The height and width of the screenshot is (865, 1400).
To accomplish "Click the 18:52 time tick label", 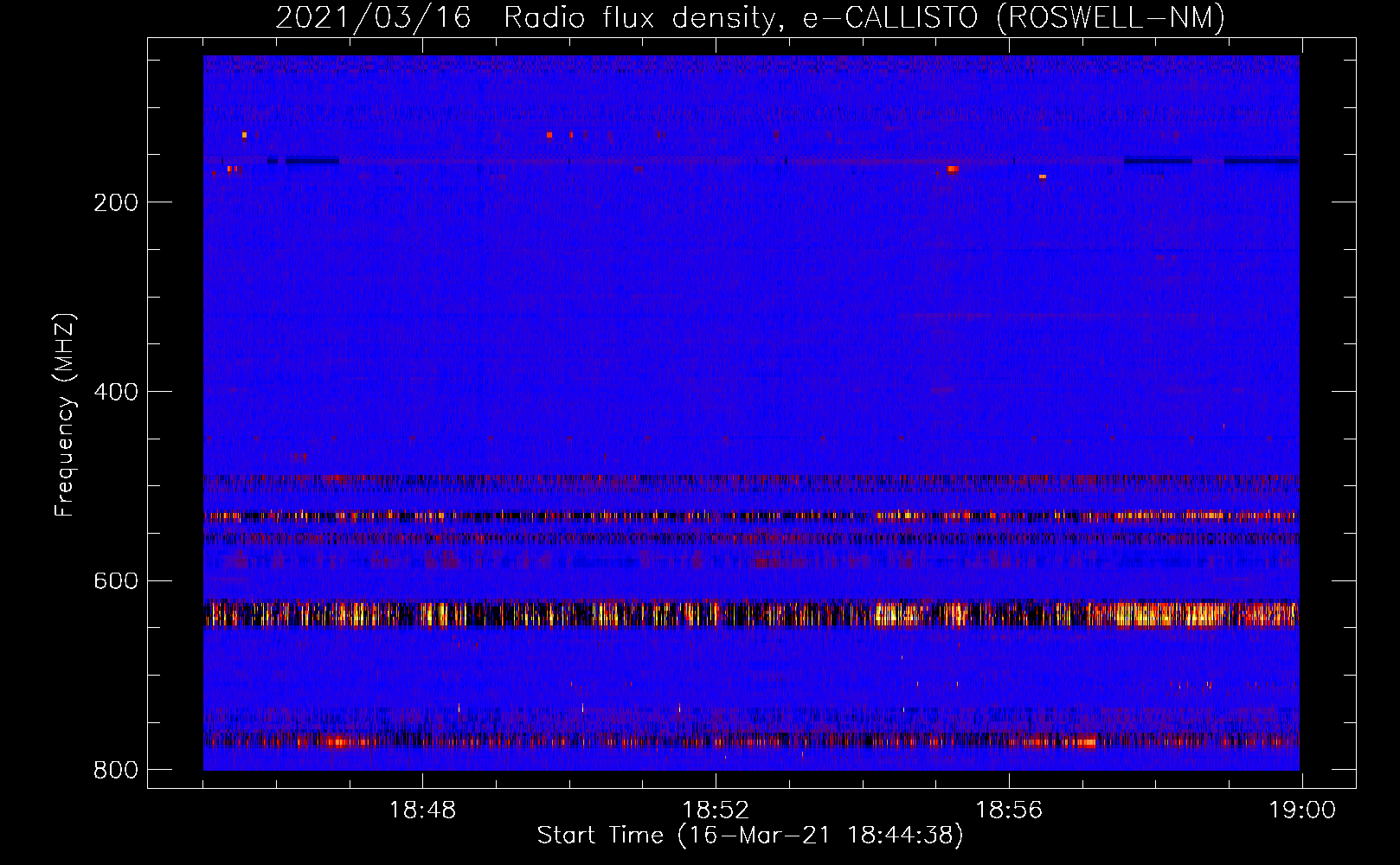I will (x=716, y=811).
